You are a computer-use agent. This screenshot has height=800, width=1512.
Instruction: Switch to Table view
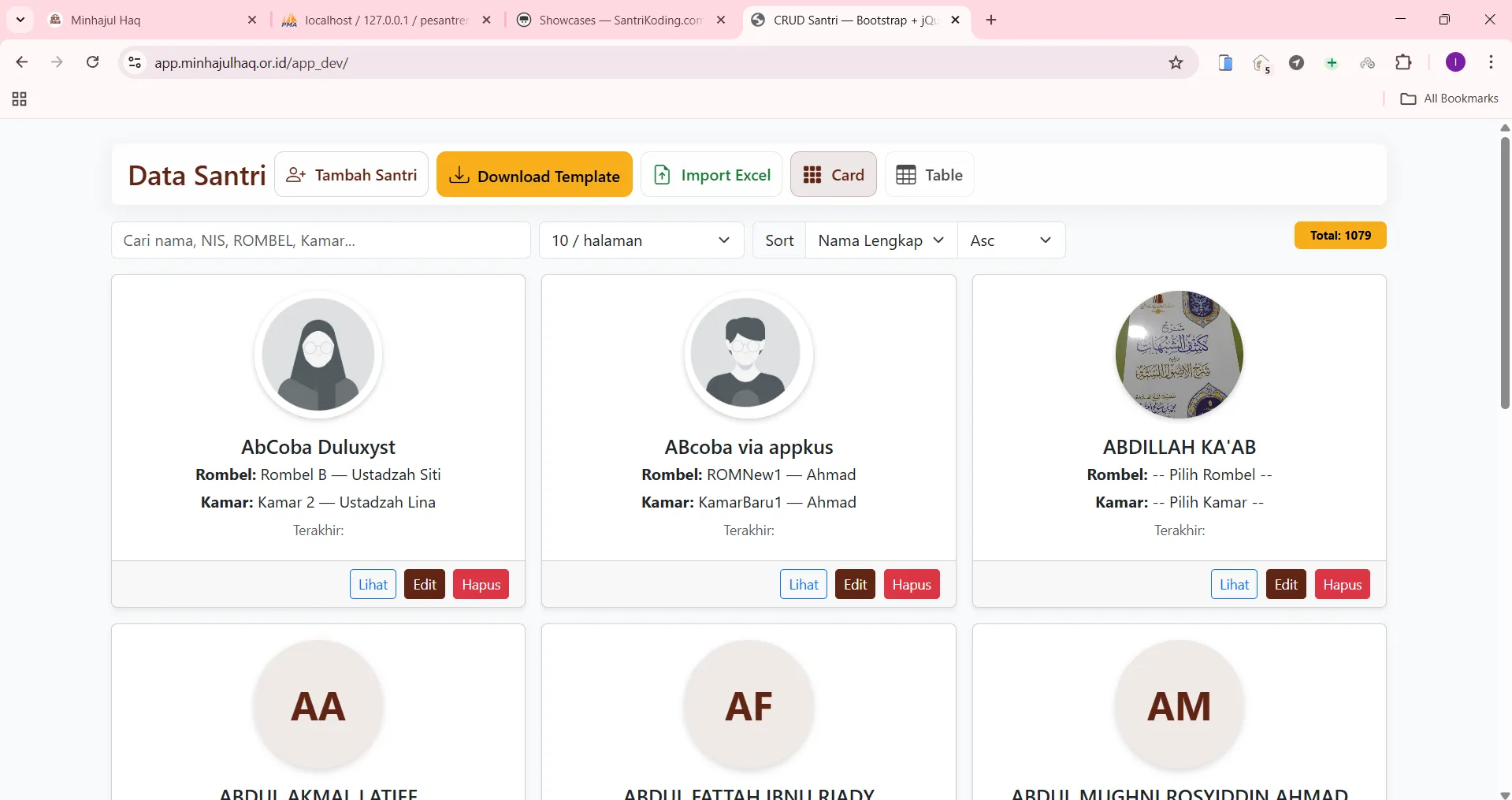pyautogui.click(x=930, y=174)
